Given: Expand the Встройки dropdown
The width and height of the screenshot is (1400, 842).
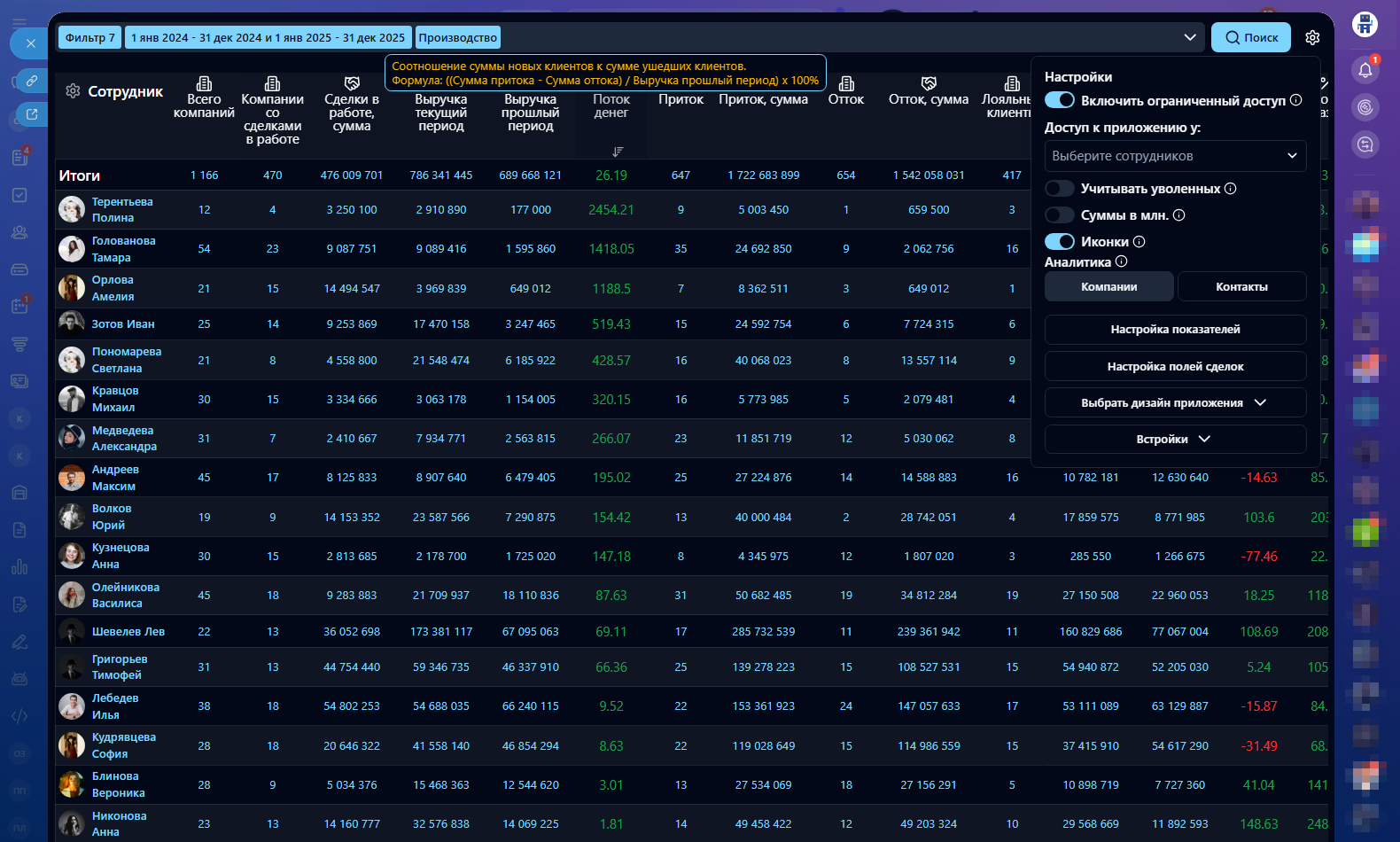Looking at the screenshot, I should 1175,439.
